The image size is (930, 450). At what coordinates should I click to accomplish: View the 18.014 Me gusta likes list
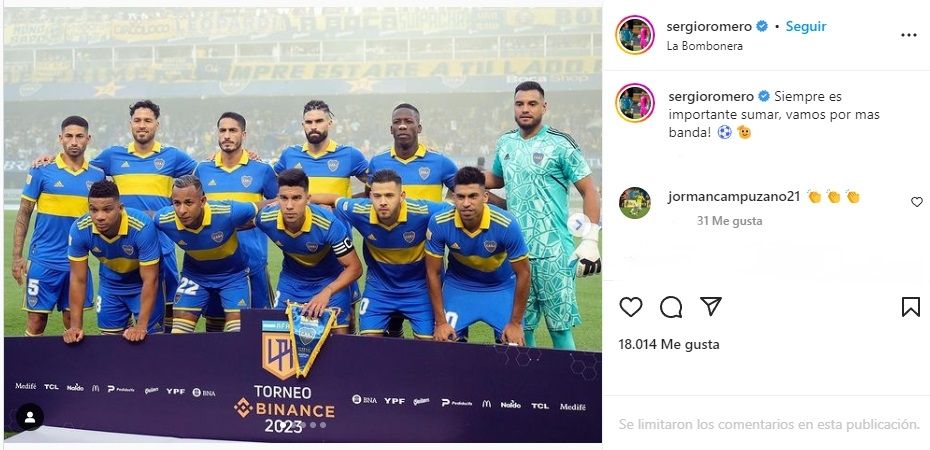pyautogui.click(x=668, y=344)
